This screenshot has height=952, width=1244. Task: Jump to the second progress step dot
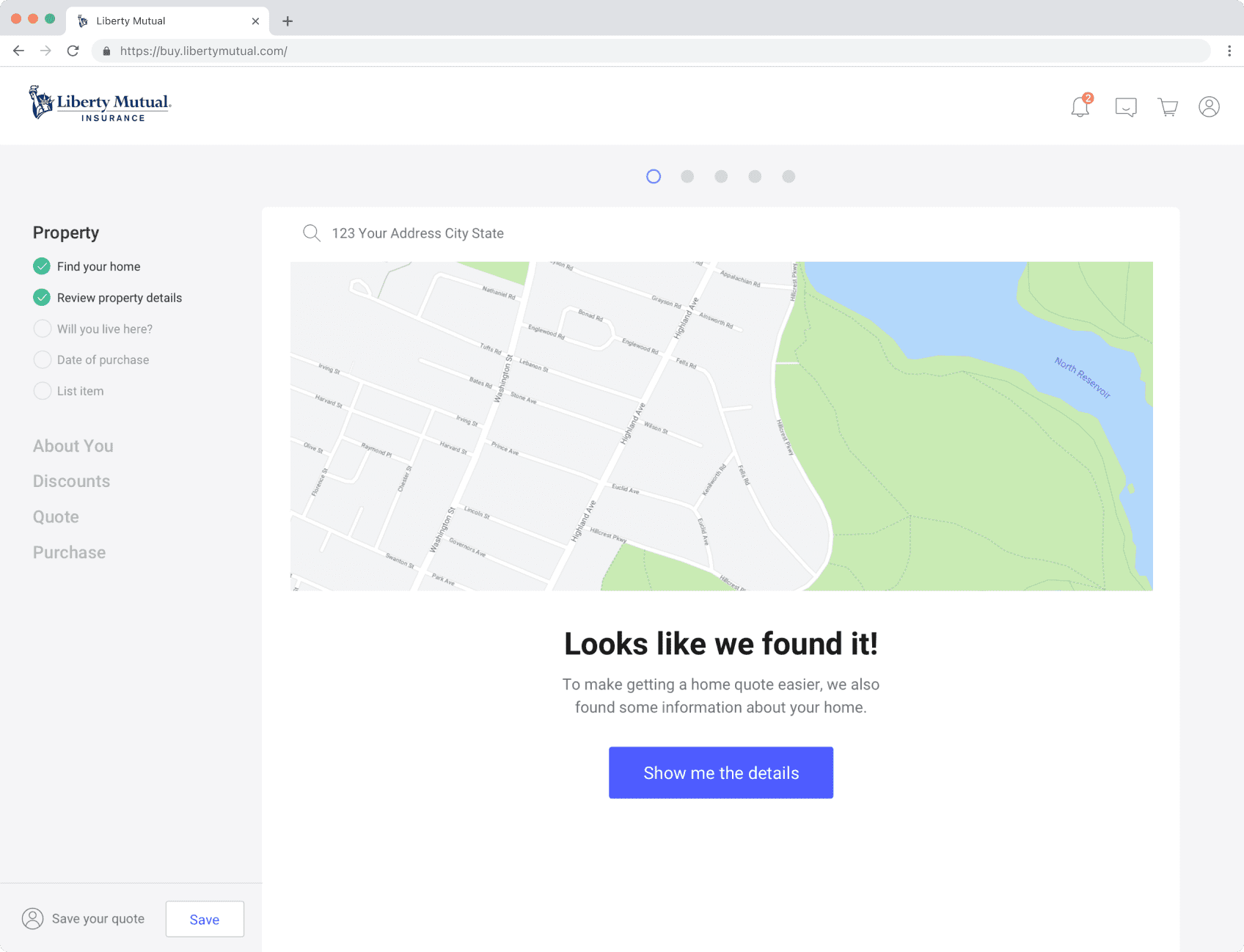click(x=687, y=177)
